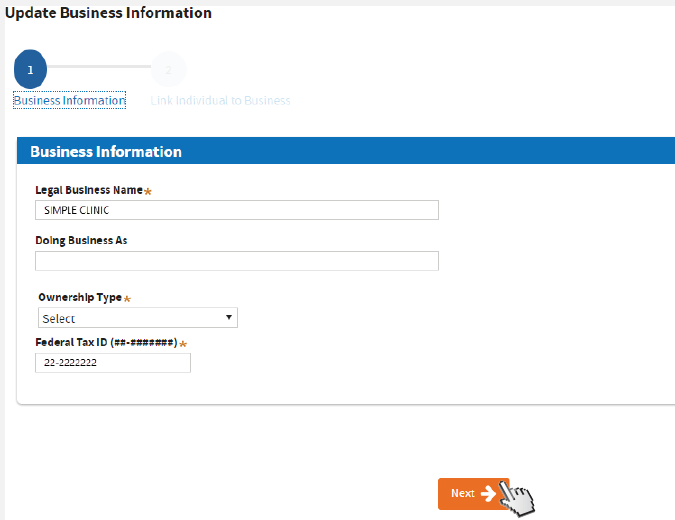Go to Link Individual to Business step
The image size is (675, 520).
tap(220, 101)
